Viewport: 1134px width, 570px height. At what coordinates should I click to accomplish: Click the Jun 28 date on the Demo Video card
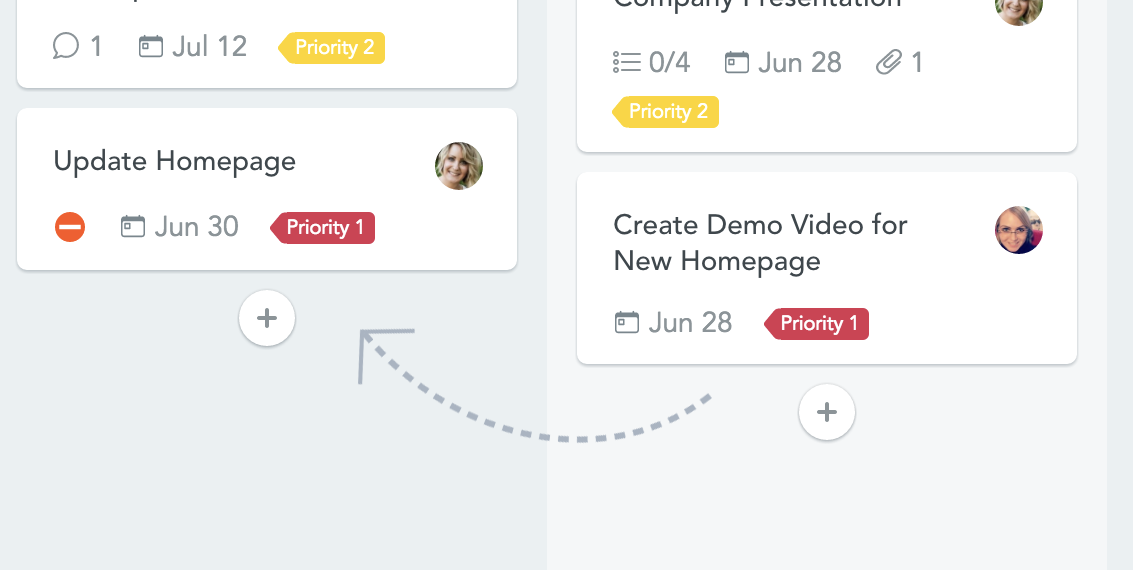[x=690, y=323]
